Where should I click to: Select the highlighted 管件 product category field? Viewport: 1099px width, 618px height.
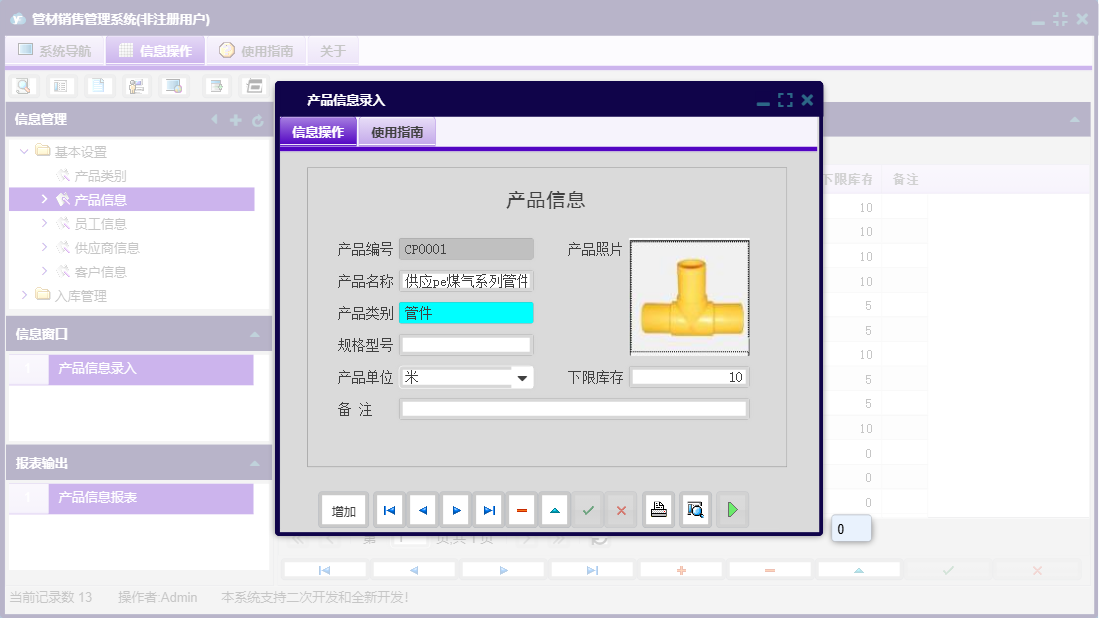(466, 312)
